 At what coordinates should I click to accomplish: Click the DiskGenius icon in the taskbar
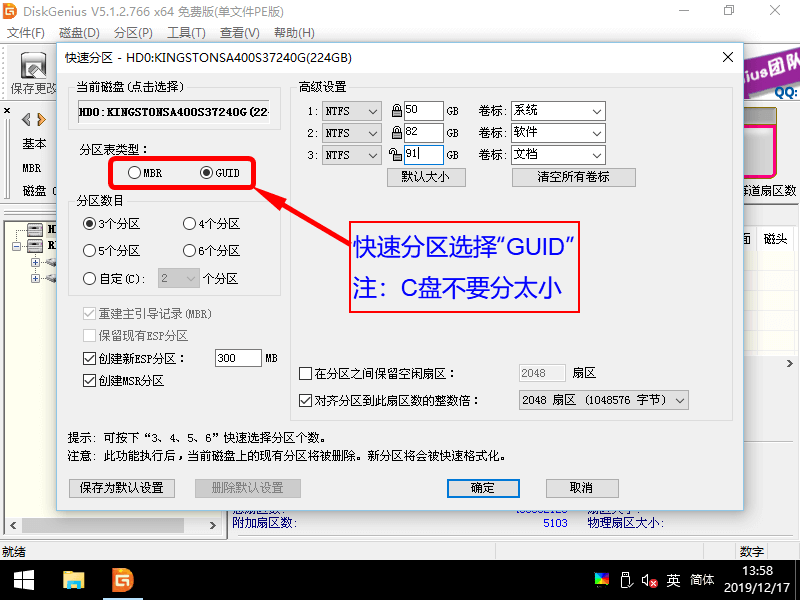pos(122,579)
